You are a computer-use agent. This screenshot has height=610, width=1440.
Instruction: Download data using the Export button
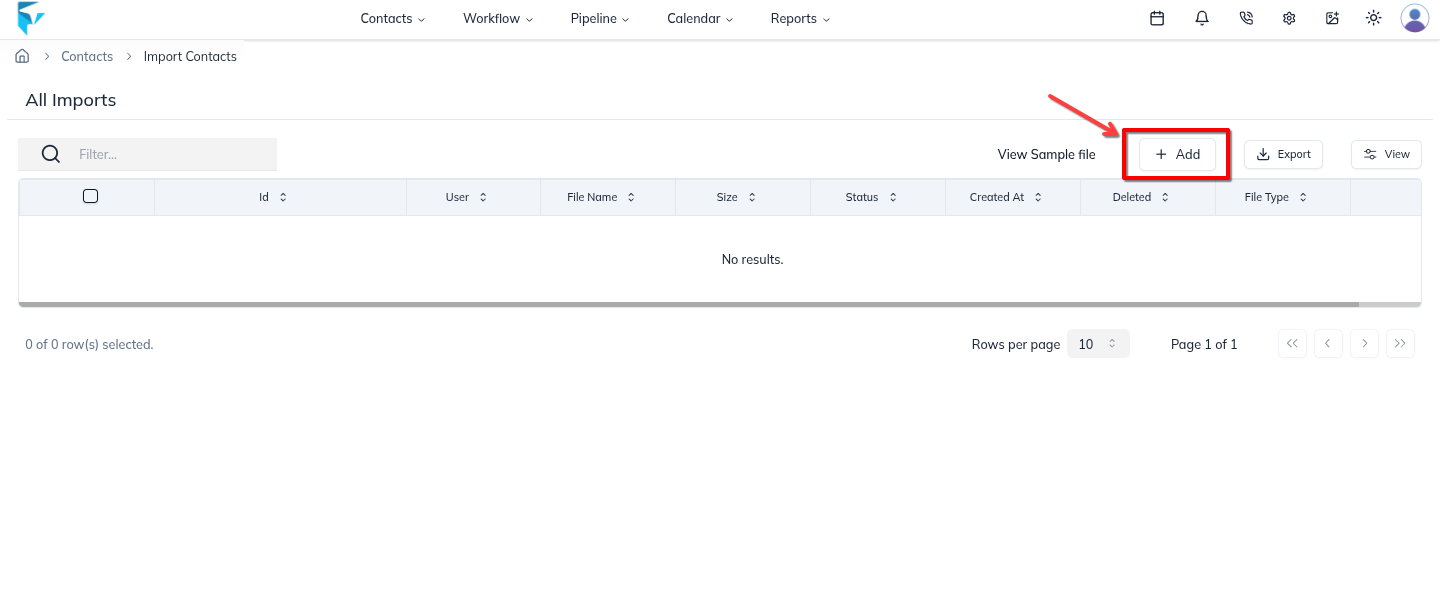[1283, 154]
